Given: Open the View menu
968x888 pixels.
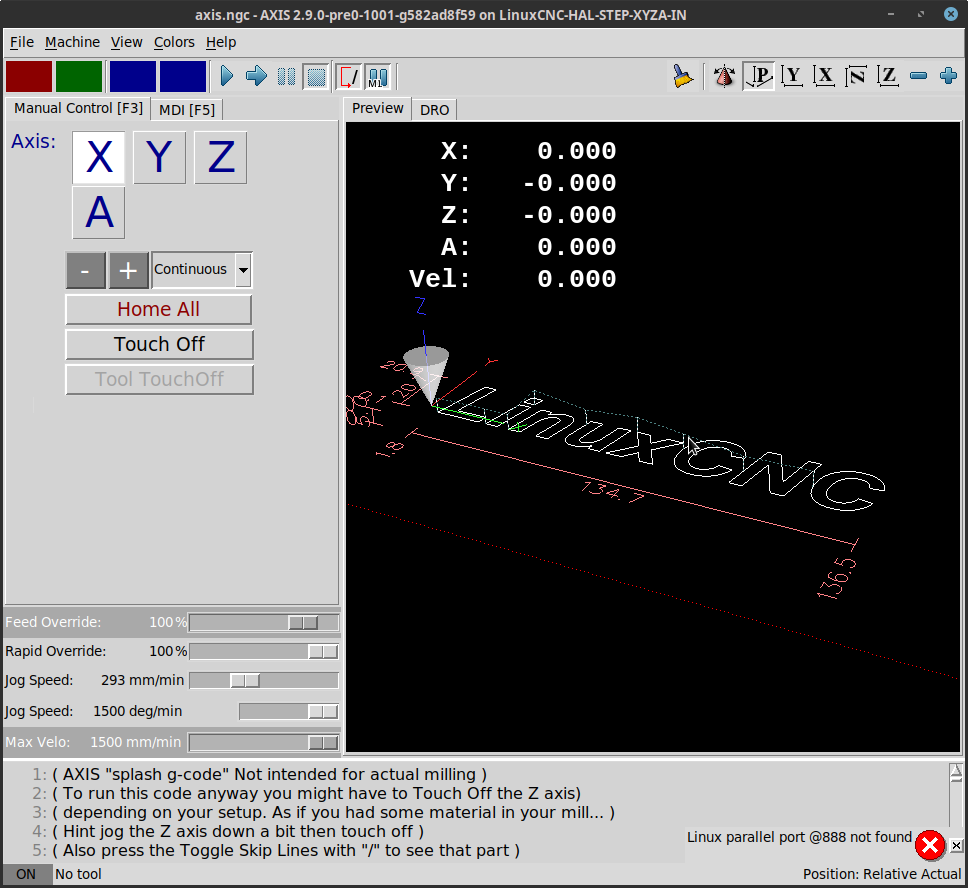Looking at the screenshot, I should [127, 42].
